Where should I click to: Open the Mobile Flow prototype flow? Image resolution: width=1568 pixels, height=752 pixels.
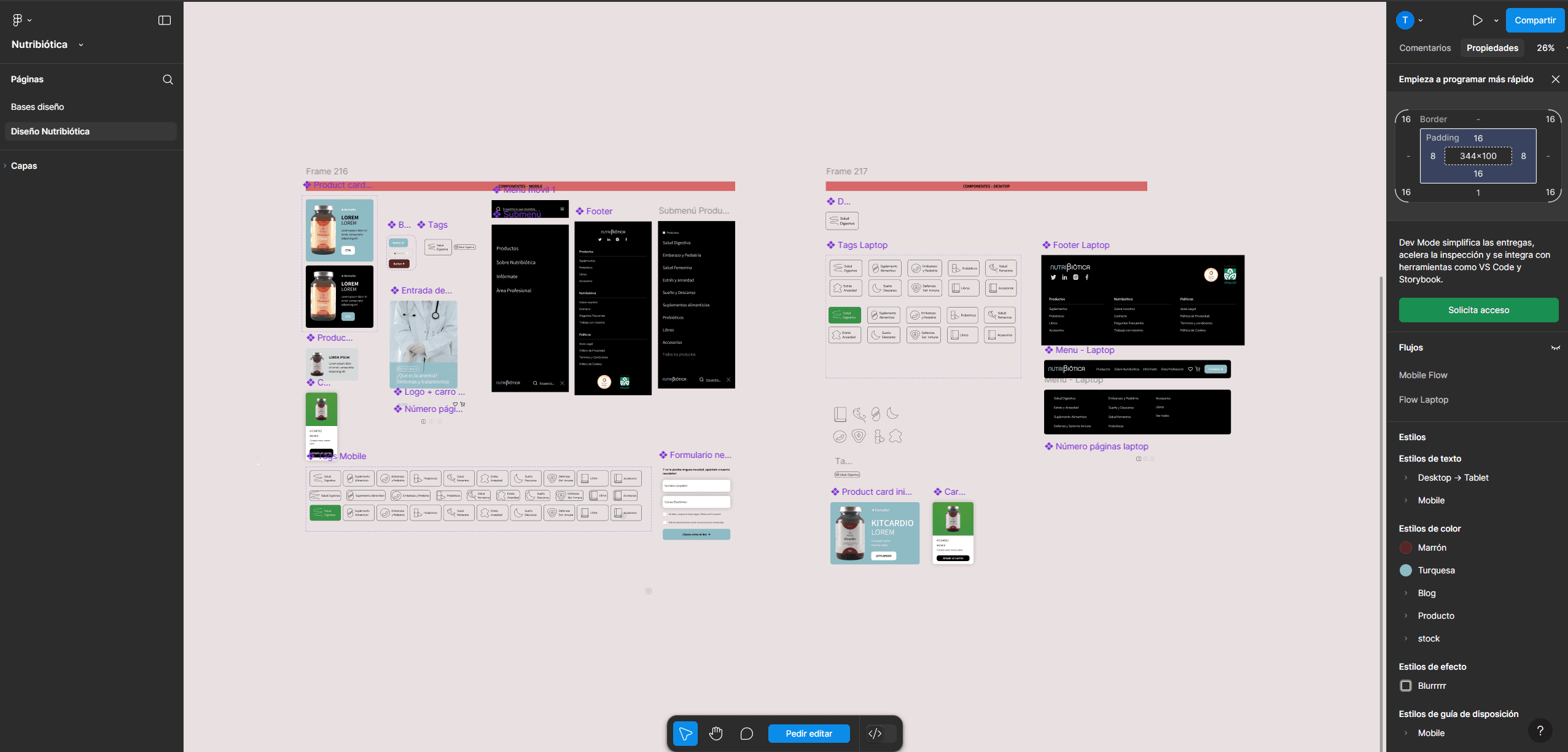coord(1423,375)
